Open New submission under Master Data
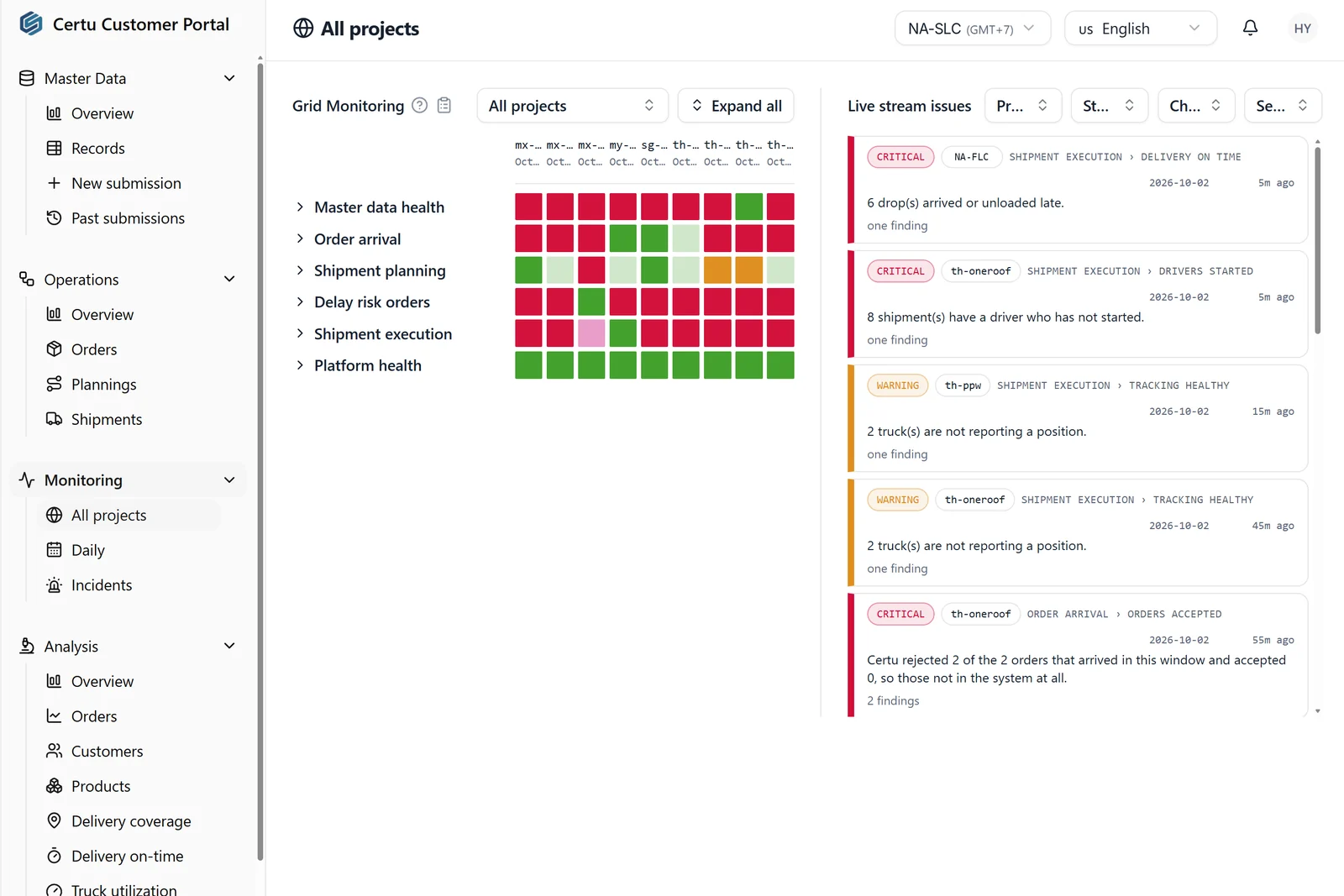The height and width of the screenshot is (896, 1344). (x=126, y=183)
